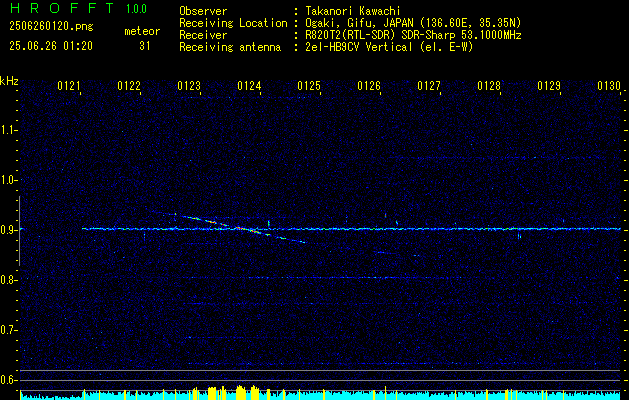The image size is (629, 400).
Task: Click the 0121 time marker
Action: [69, 86]
